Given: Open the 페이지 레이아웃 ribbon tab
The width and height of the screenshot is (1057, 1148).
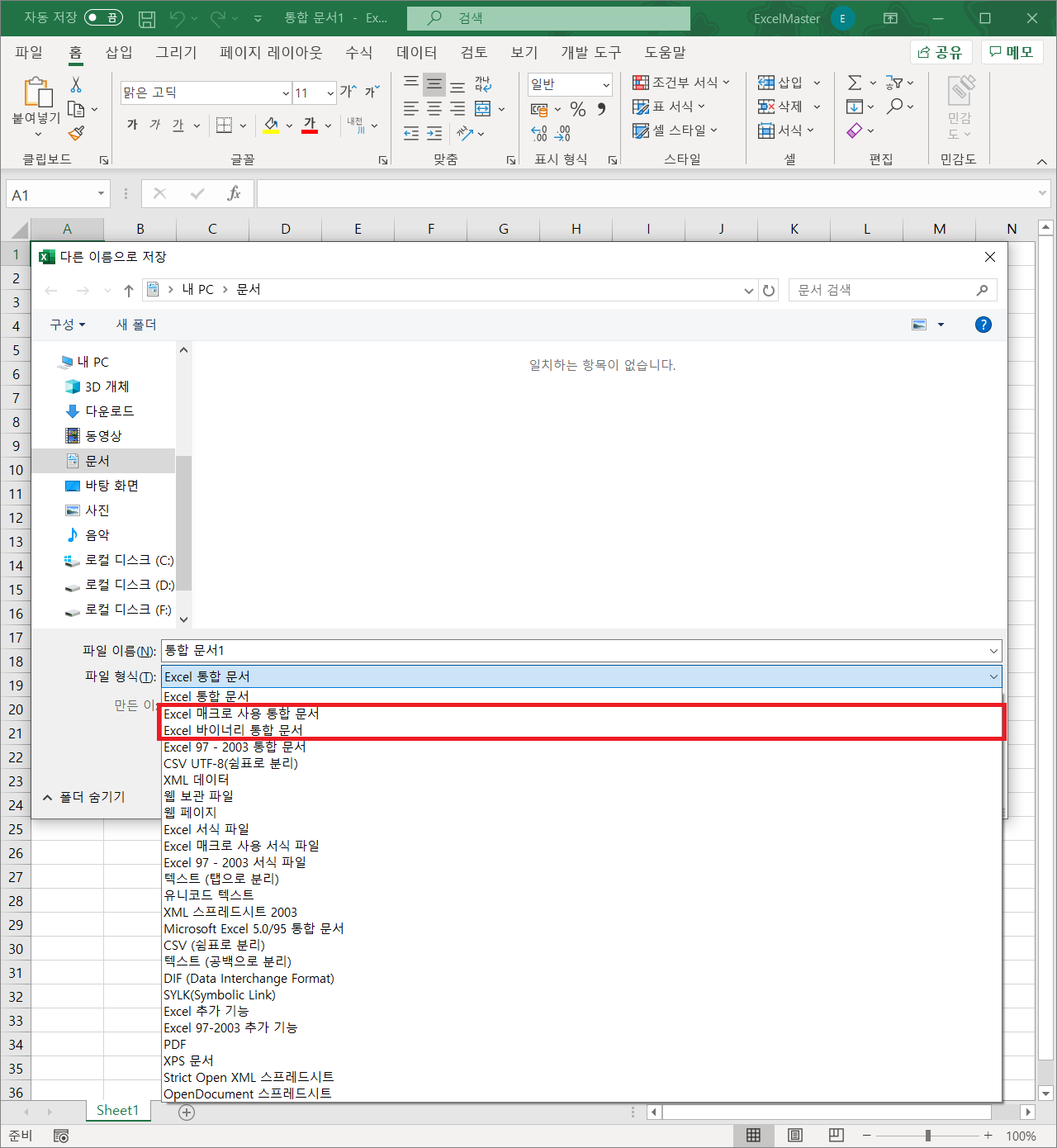Looking at the screenshot, I should [x=271, y=52].
